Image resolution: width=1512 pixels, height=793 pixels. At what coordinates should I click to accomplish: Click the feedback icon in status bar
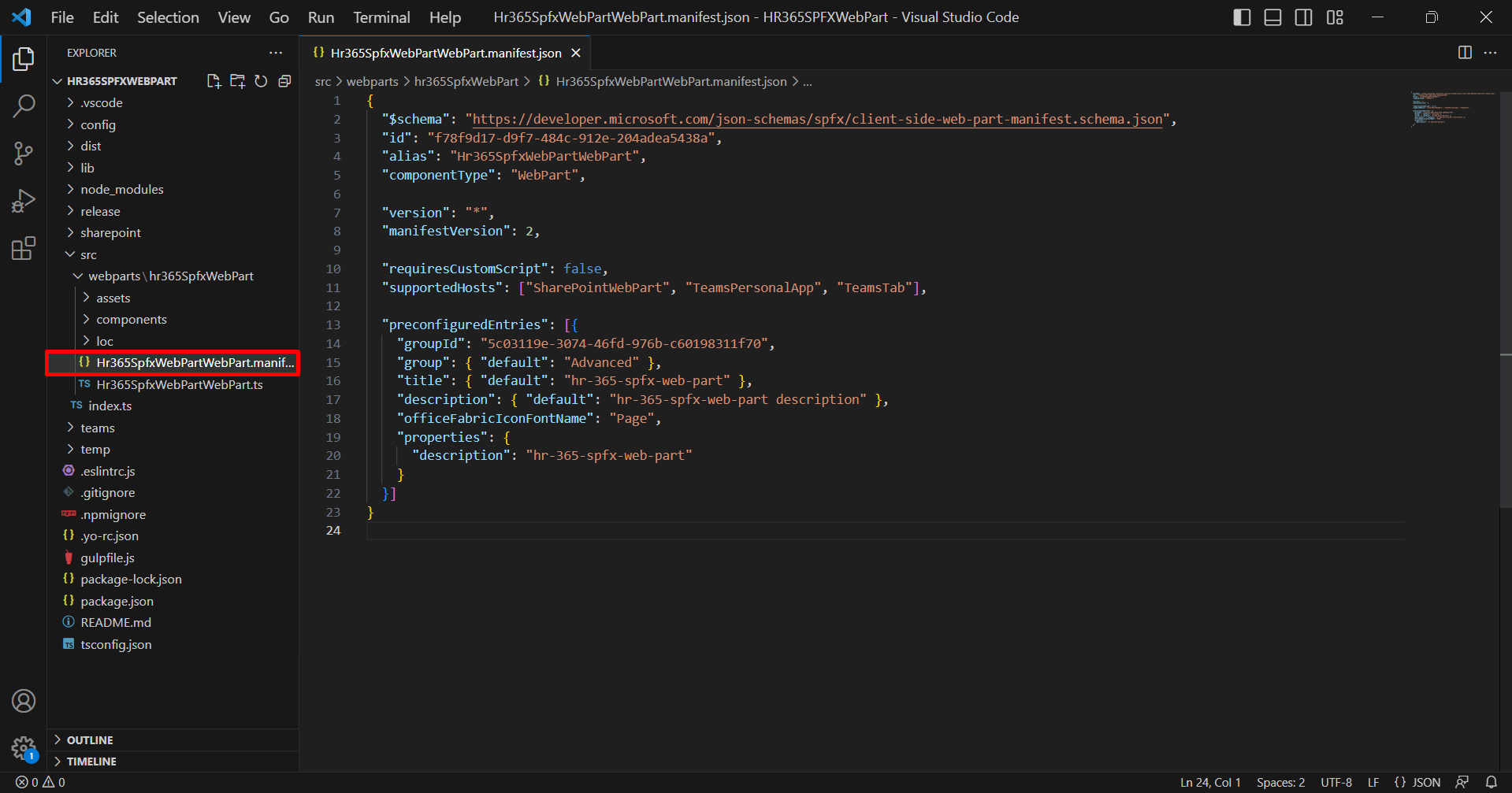click(1462, 782)
